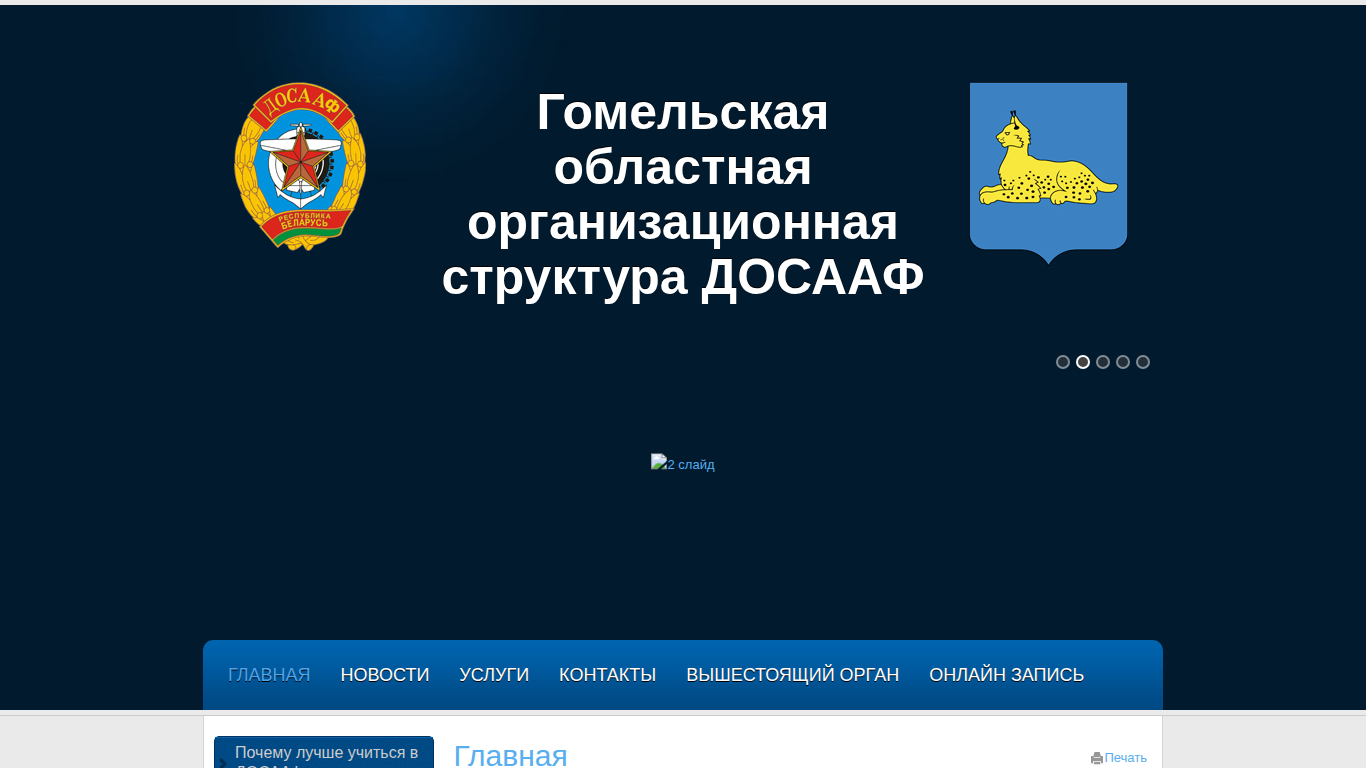Open 'Почему лучше учиться в ДОСААФ' sidebar item

click(x=324, y=753)
